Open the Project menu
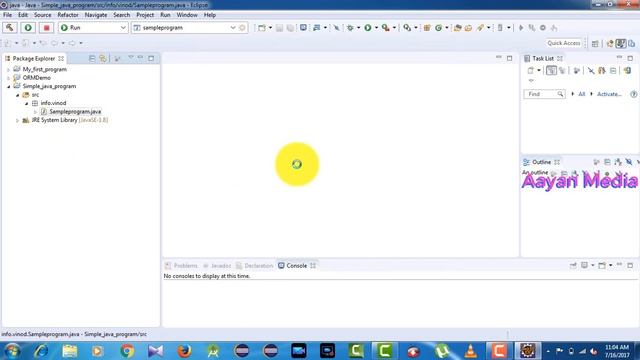640x360 pixels. 145,15
